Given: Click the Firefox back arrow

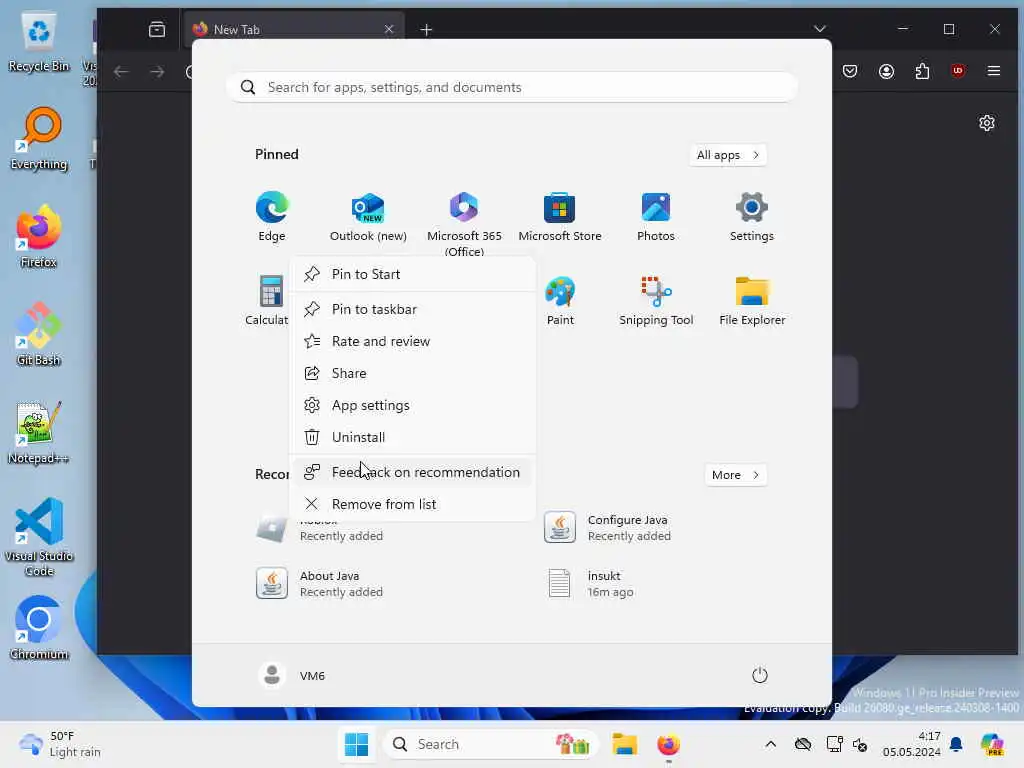Looking at the screenshot, I should 121,71.
